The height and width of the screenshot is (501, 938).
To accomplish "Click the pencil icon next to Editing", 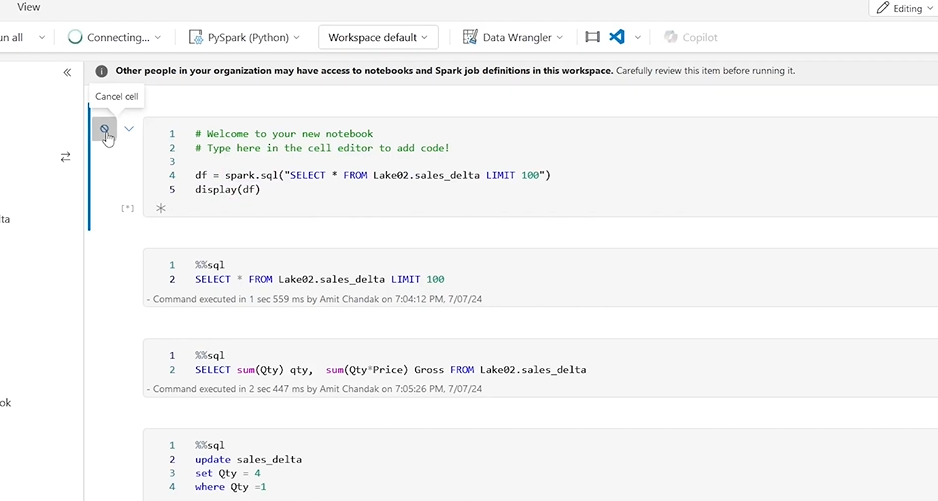I will [882, 8].
